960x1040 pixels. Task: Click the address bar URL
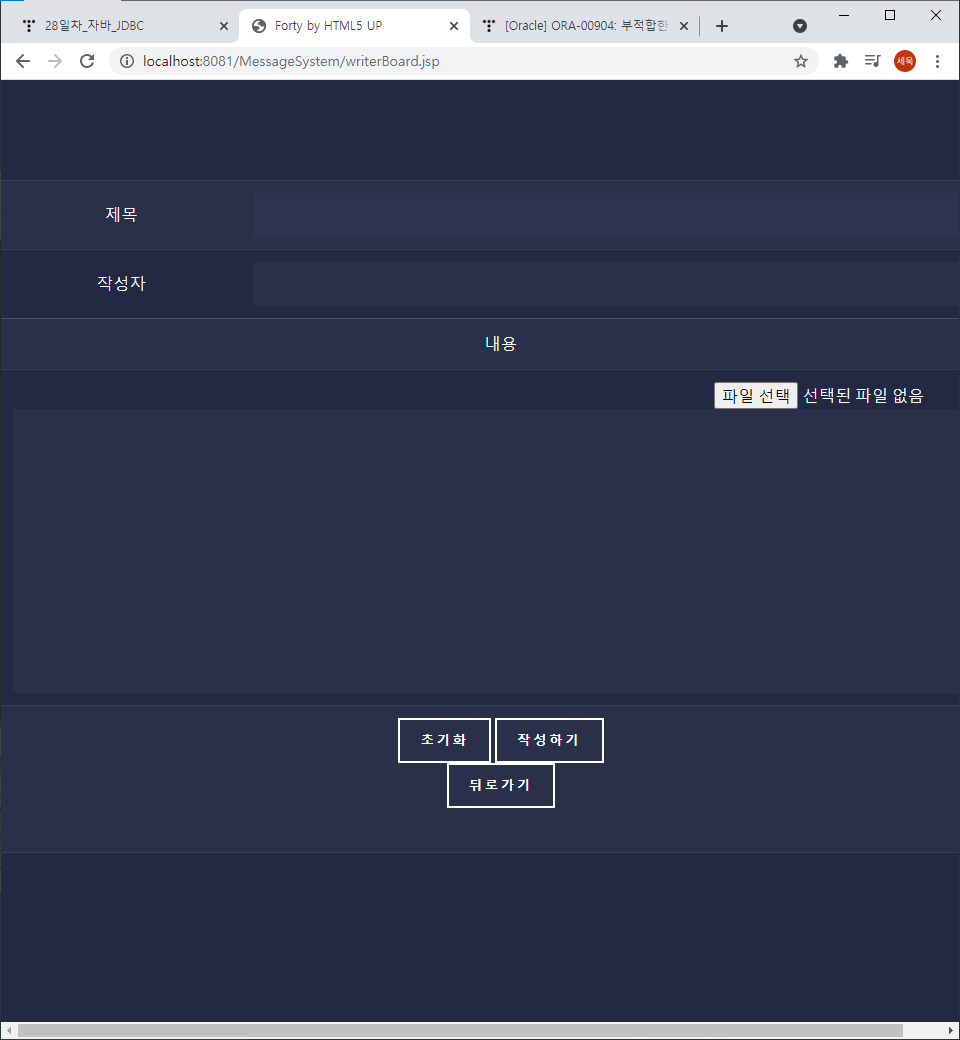[x=291, y=61]
